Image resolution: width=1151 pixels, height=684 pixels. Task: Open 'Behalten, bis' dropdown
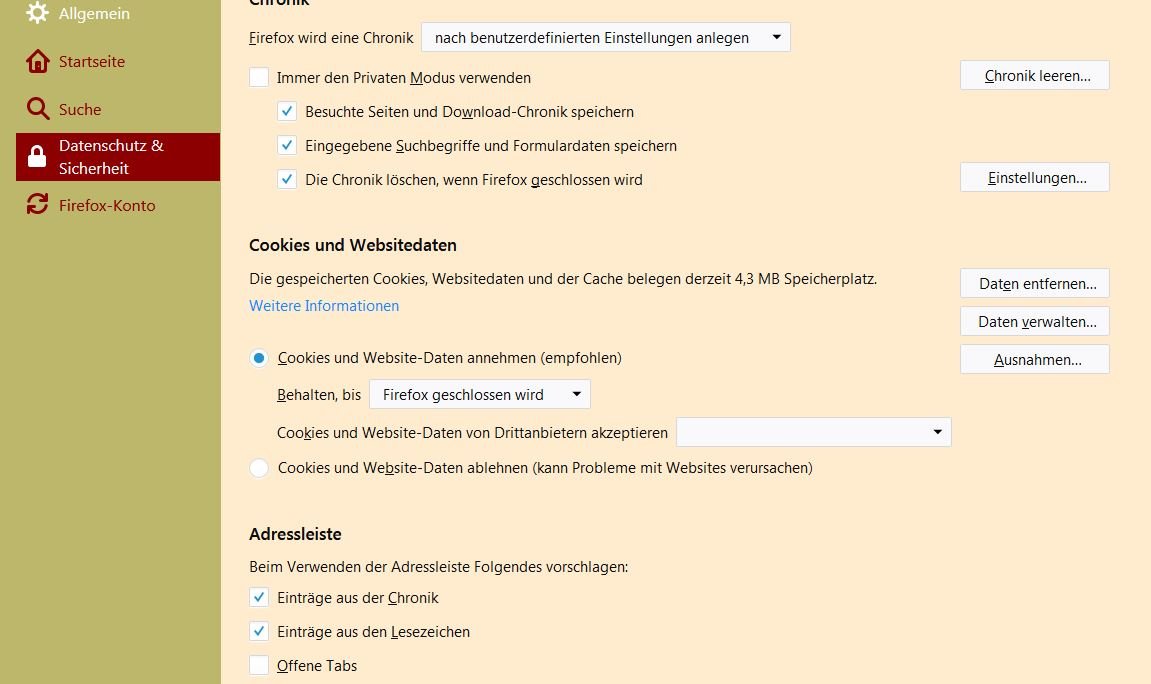(480, 395)
